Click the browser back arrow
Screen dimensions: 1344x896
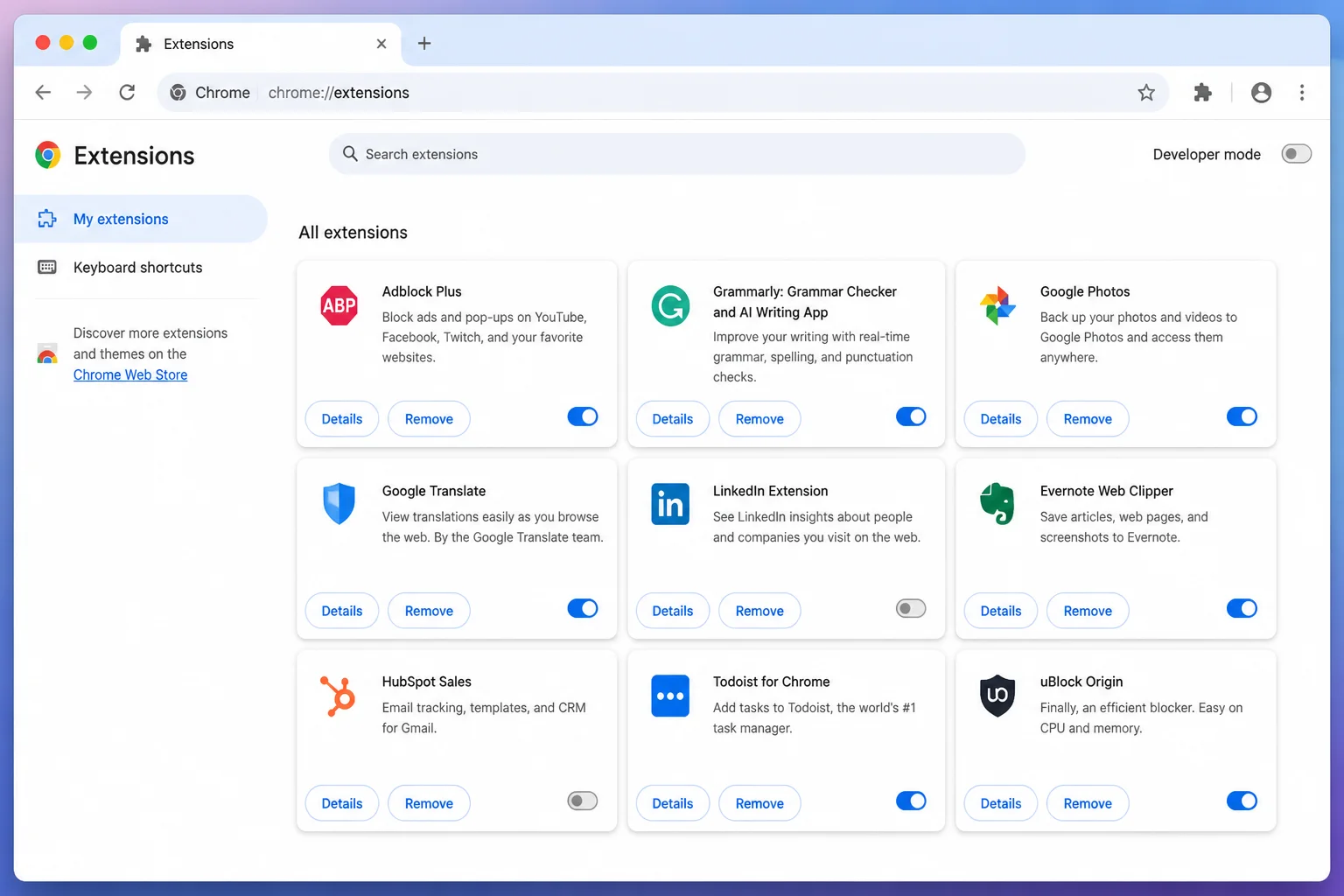tap(43, 92)
